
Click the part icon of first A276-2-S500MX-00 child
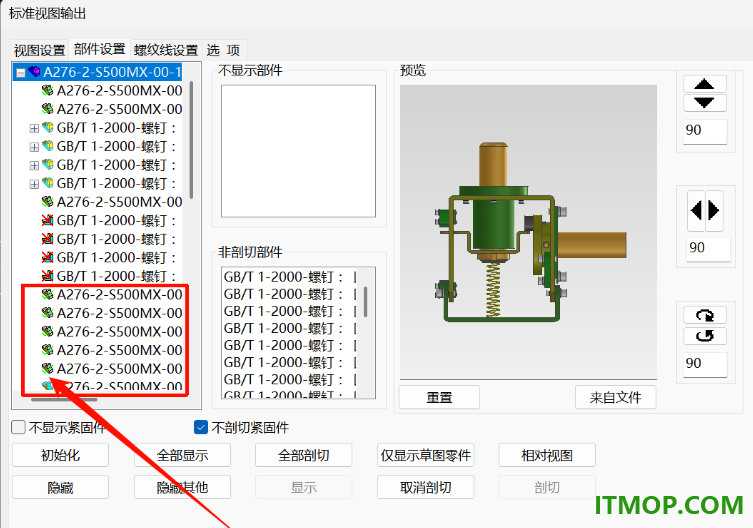[48, 90]
